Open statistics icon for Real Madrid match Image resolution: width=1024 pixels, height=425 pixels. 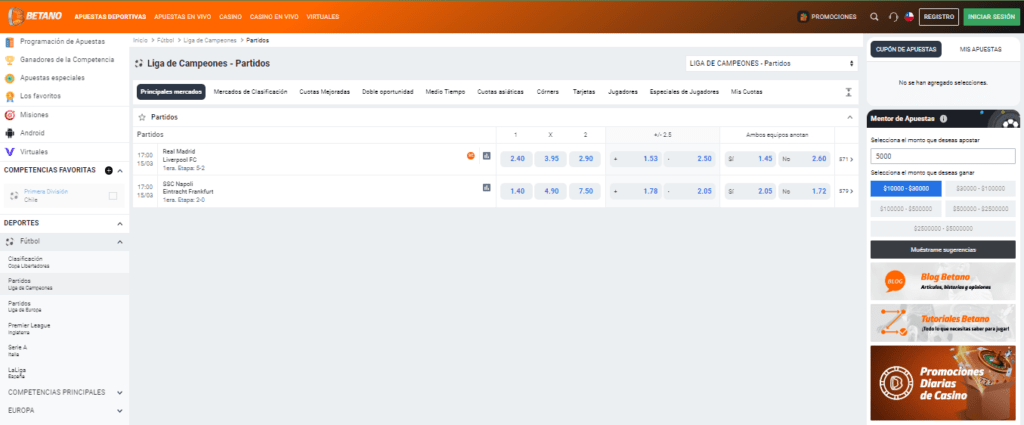487,155
